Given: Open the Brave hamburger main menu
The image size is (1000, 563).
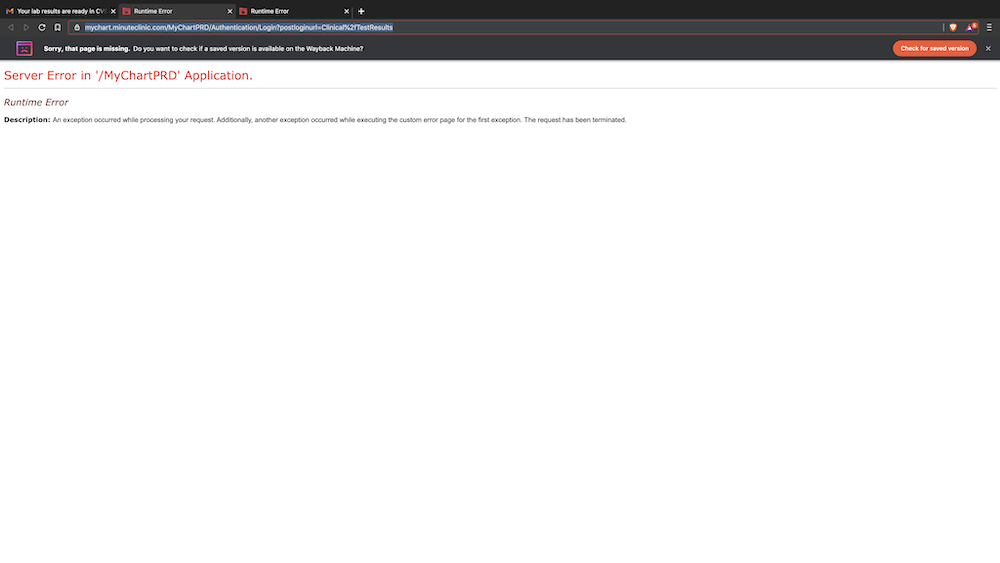Looking at the screenshot, I should 989,27.
